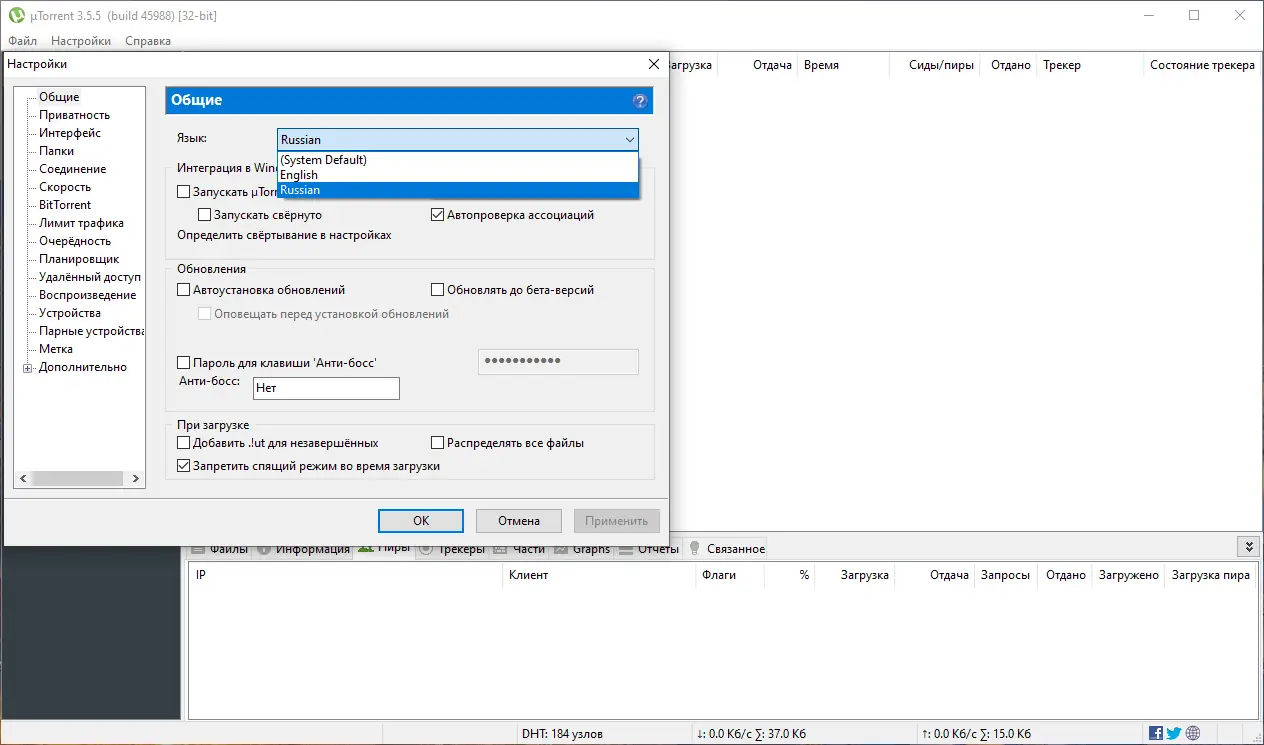Select 'Интерфейс' in settings tree
Screen dimensions: 1264x745
point(70,133)
